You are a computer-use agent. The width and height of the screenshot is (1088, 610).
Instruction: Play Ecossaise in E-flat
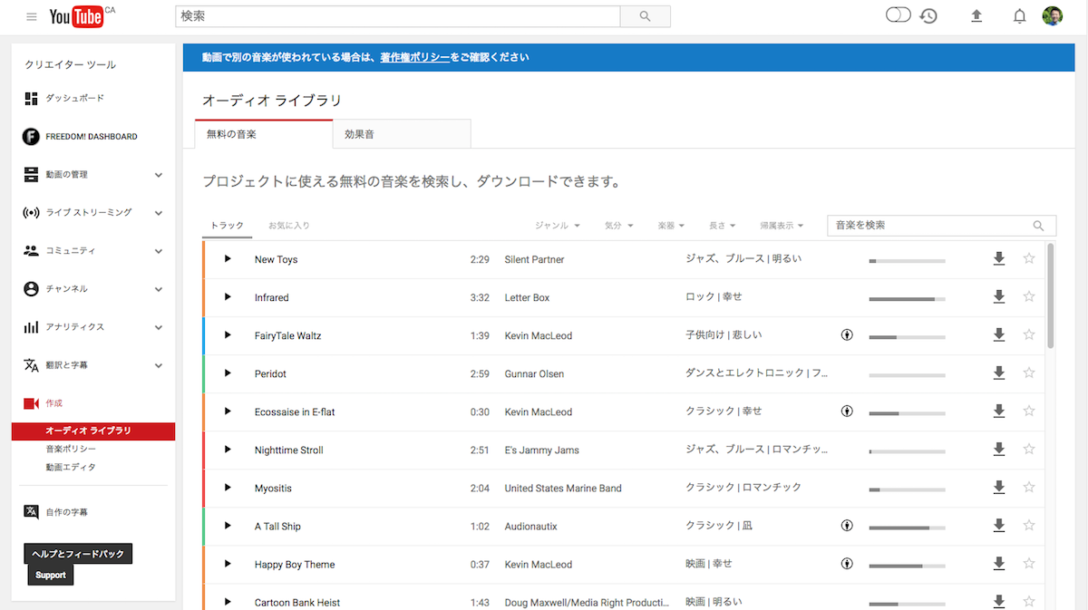[227, 412]
